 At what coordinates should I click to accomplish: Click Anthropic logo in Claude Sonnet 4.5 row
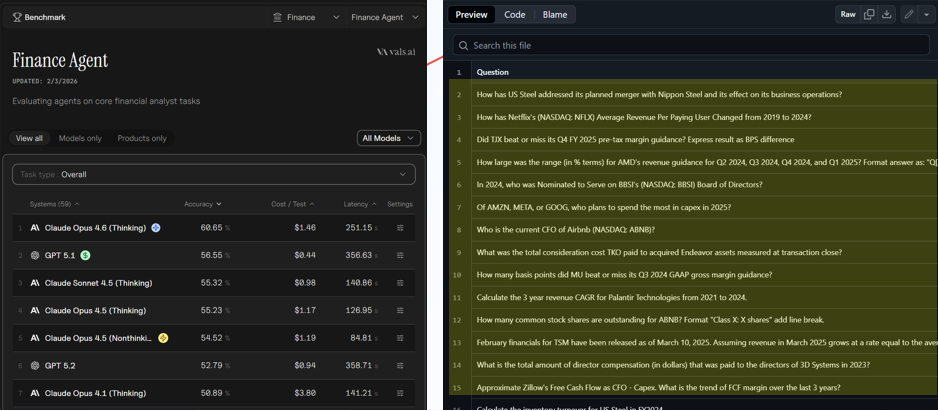[35, 283]
